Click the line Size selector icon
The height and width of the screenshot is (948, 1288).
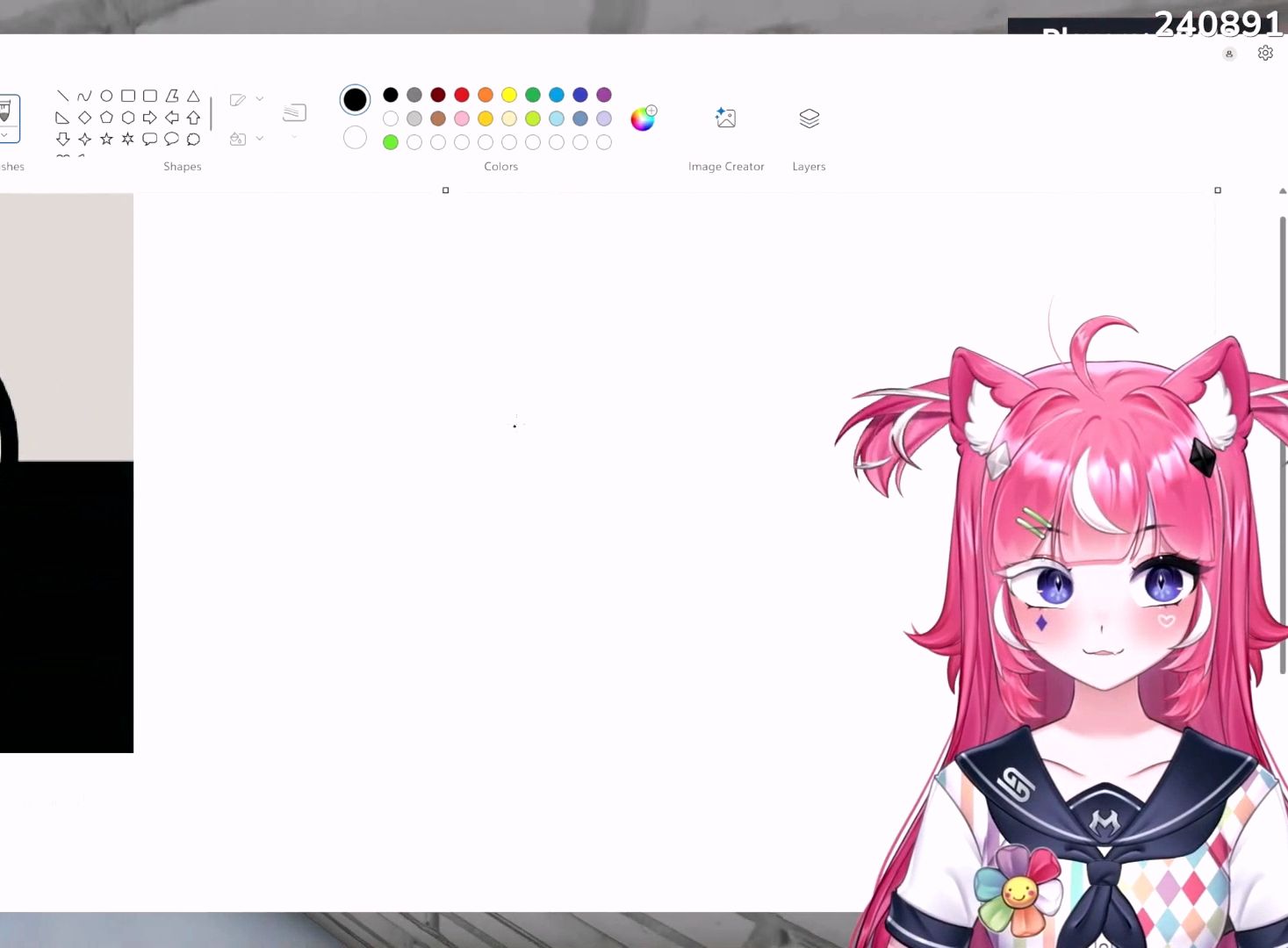tap(294, 112)
